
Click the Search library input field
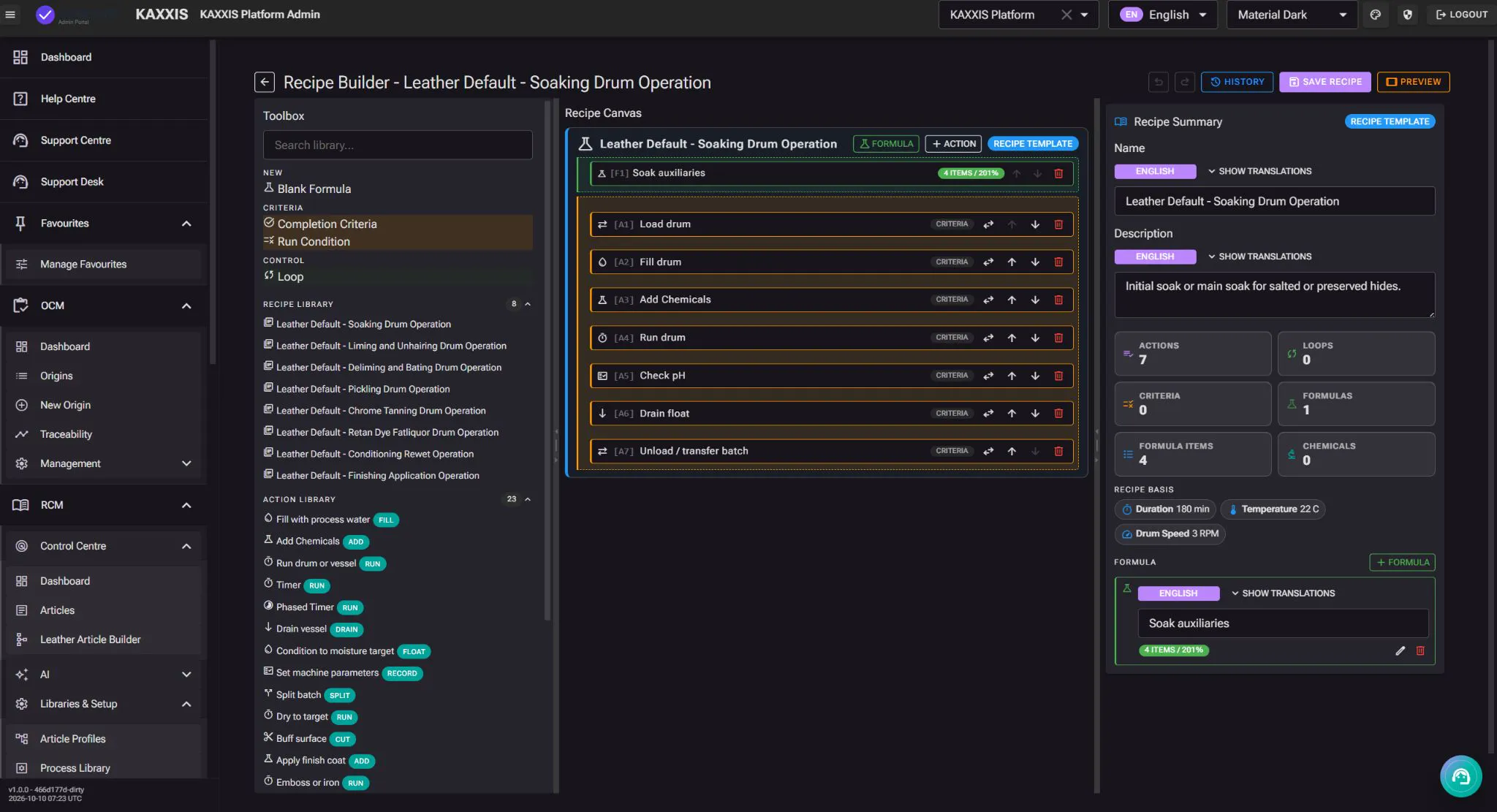(398, 145)
